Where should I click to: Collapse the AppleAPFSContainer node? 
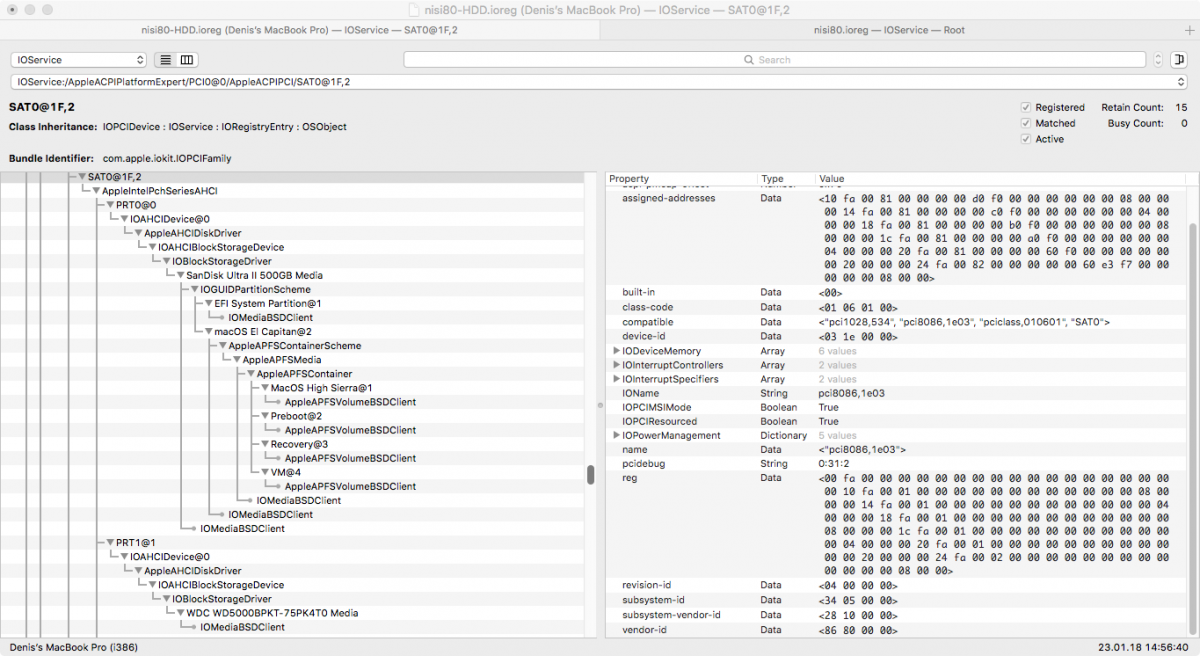pyautogui.click(x=251, y=374)
